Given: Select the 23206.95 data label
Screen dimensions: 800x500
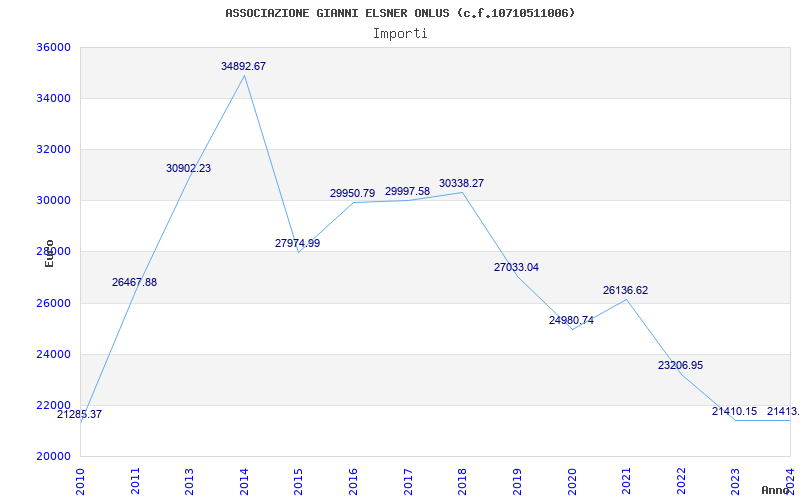Looking at the screenshot, I should tap(681, 365).
